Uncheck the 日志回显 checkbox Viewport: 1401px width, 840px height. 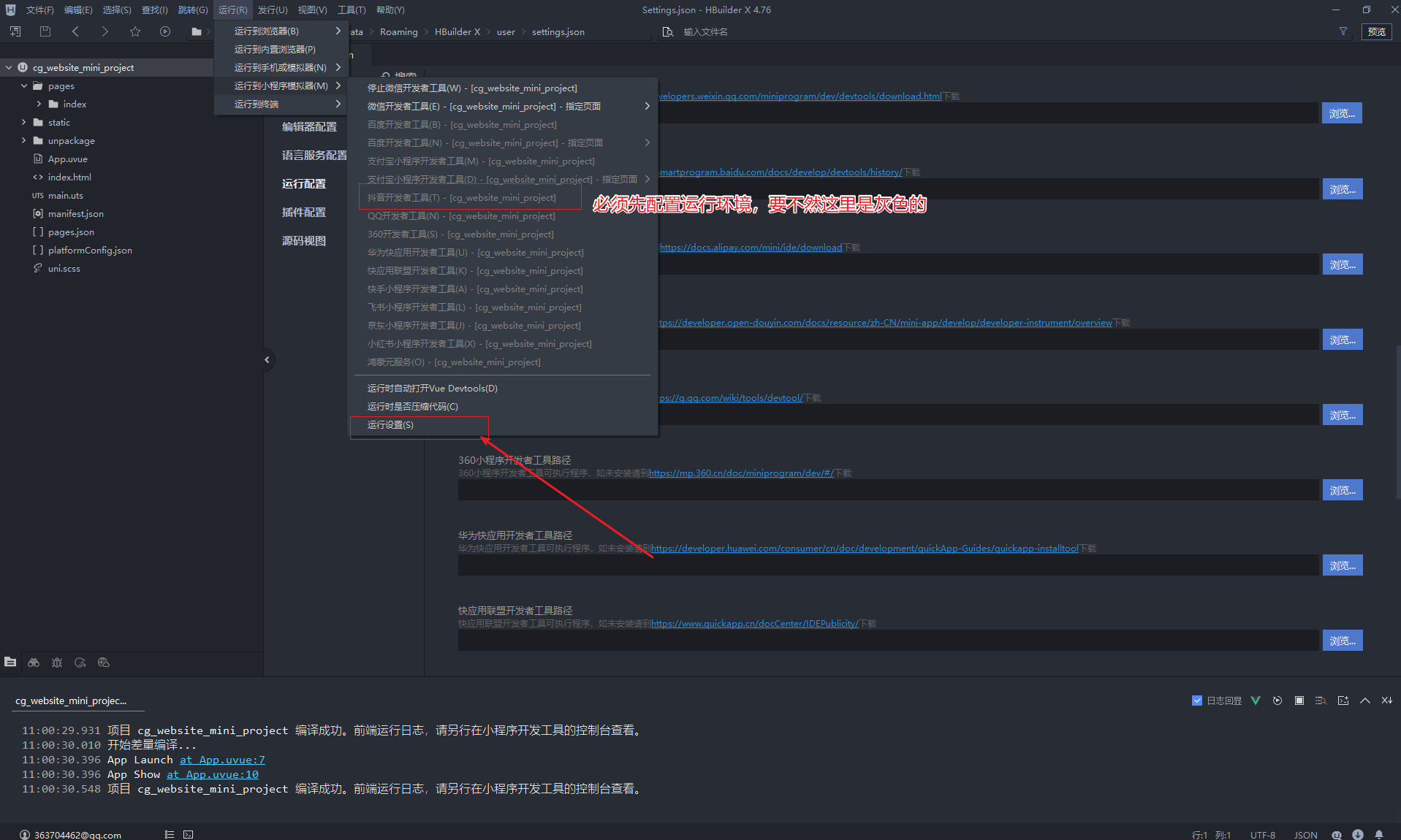coord(1197,700)
